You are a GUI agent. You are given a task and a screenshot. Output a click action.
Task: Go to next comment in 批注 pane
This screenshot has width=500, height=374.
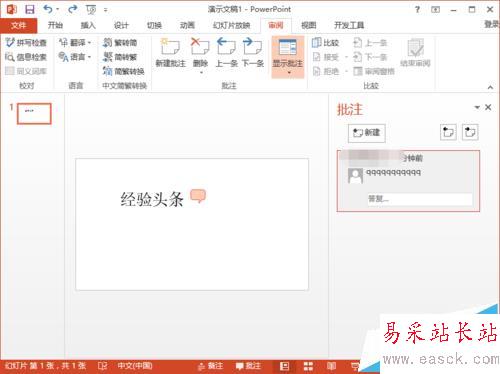(470, 132)
